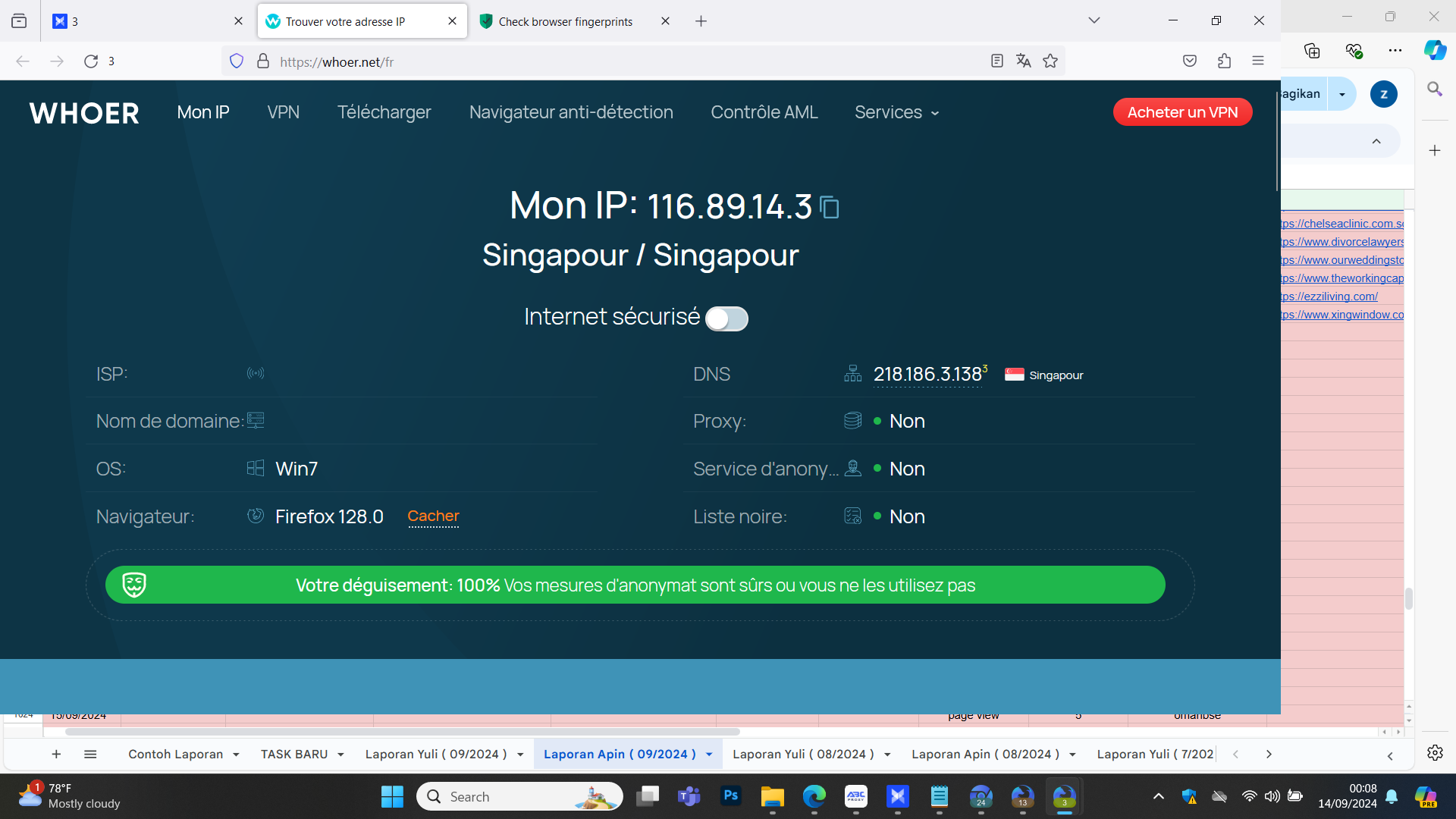Open the list all tabs dropdown
The width and height of the screenshot is (1456, 819).
point(1094,20)
